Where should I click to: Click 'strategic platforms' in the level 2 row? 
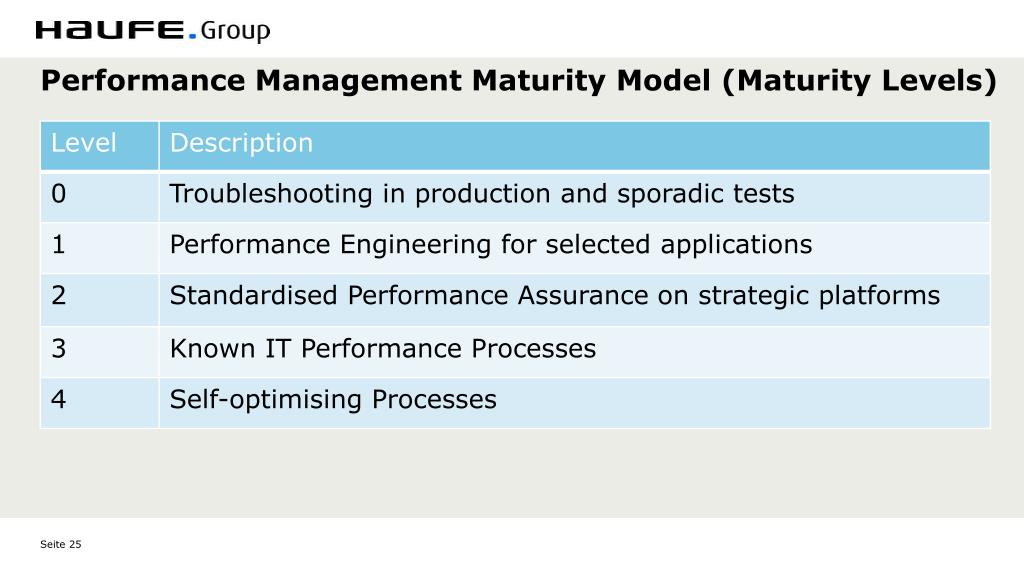point(819,296)
